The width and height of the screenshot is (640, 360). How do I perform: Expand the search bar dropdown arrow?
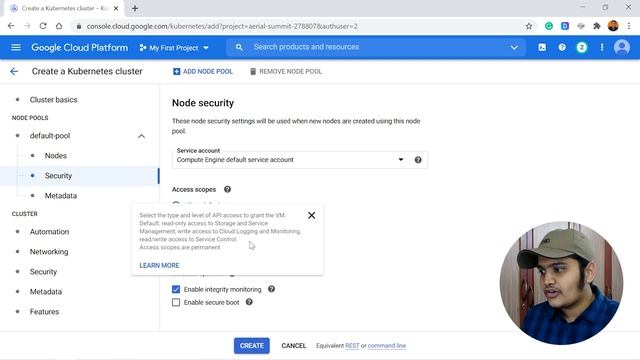point(514,47)
